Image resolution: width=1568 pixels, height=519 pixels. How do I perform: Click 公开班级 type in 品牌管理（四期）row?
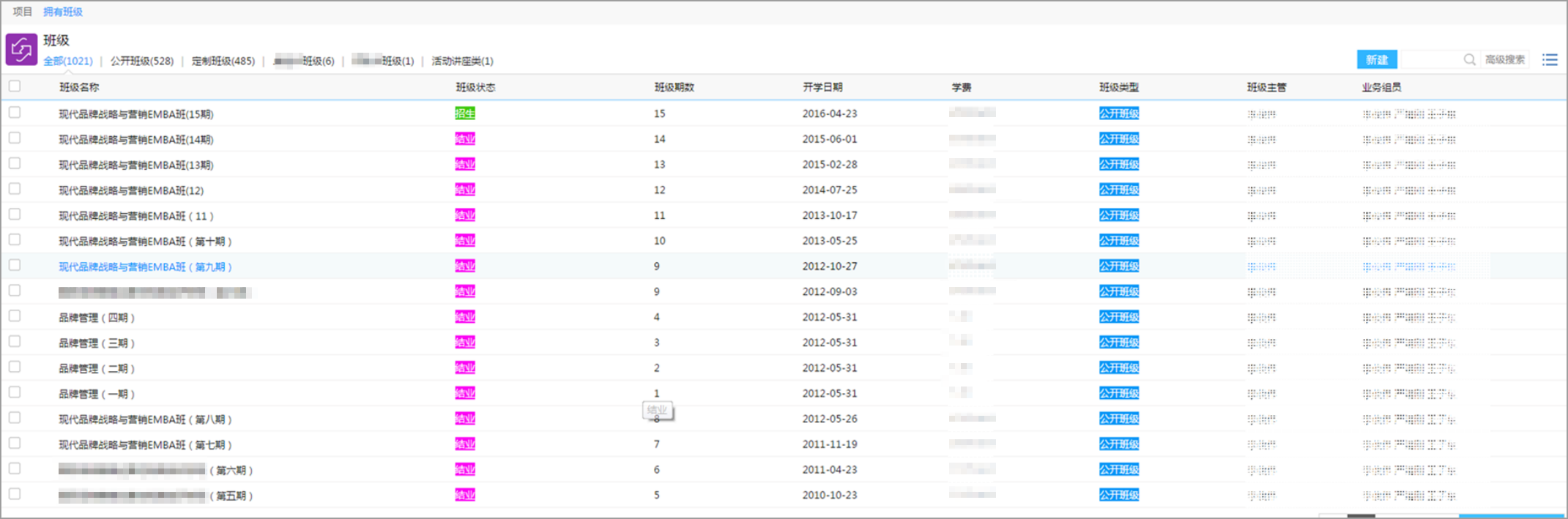pyautogui.click(x=1119, y=317)
